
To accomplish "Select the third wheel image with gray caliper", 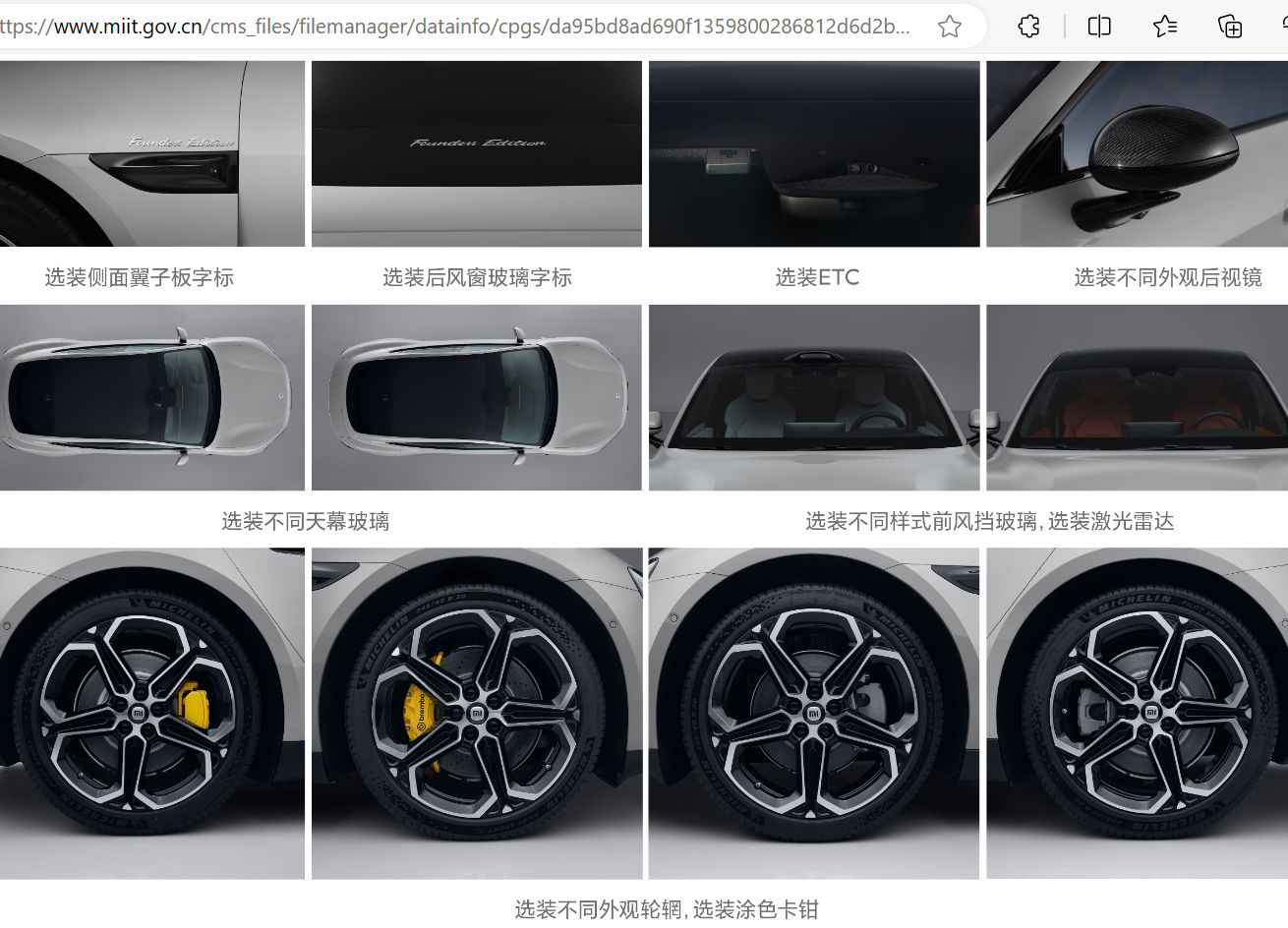I will [x=814, y=713].
